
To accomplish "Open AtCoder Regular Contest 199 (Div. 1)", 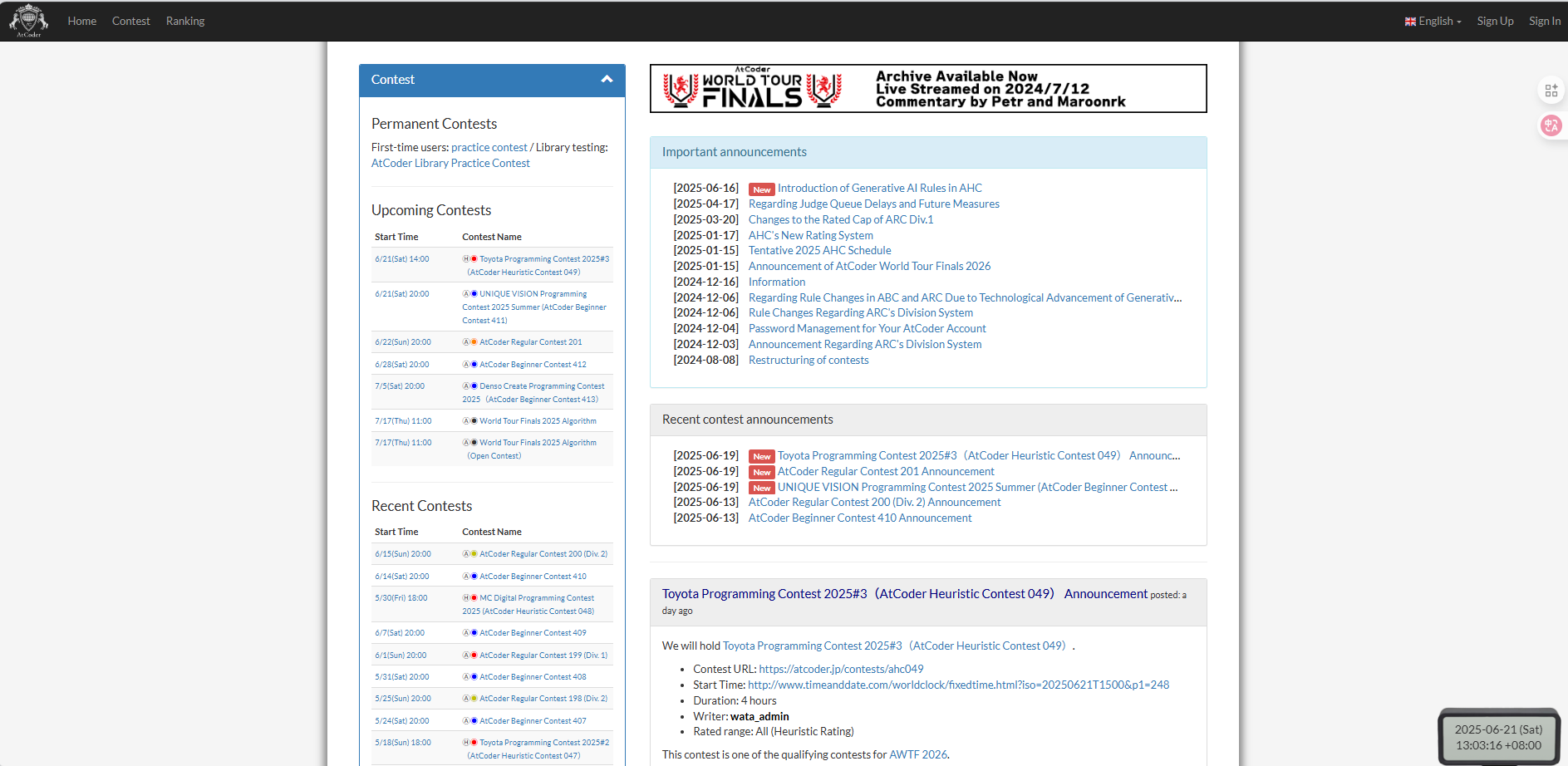I will 543,656.
